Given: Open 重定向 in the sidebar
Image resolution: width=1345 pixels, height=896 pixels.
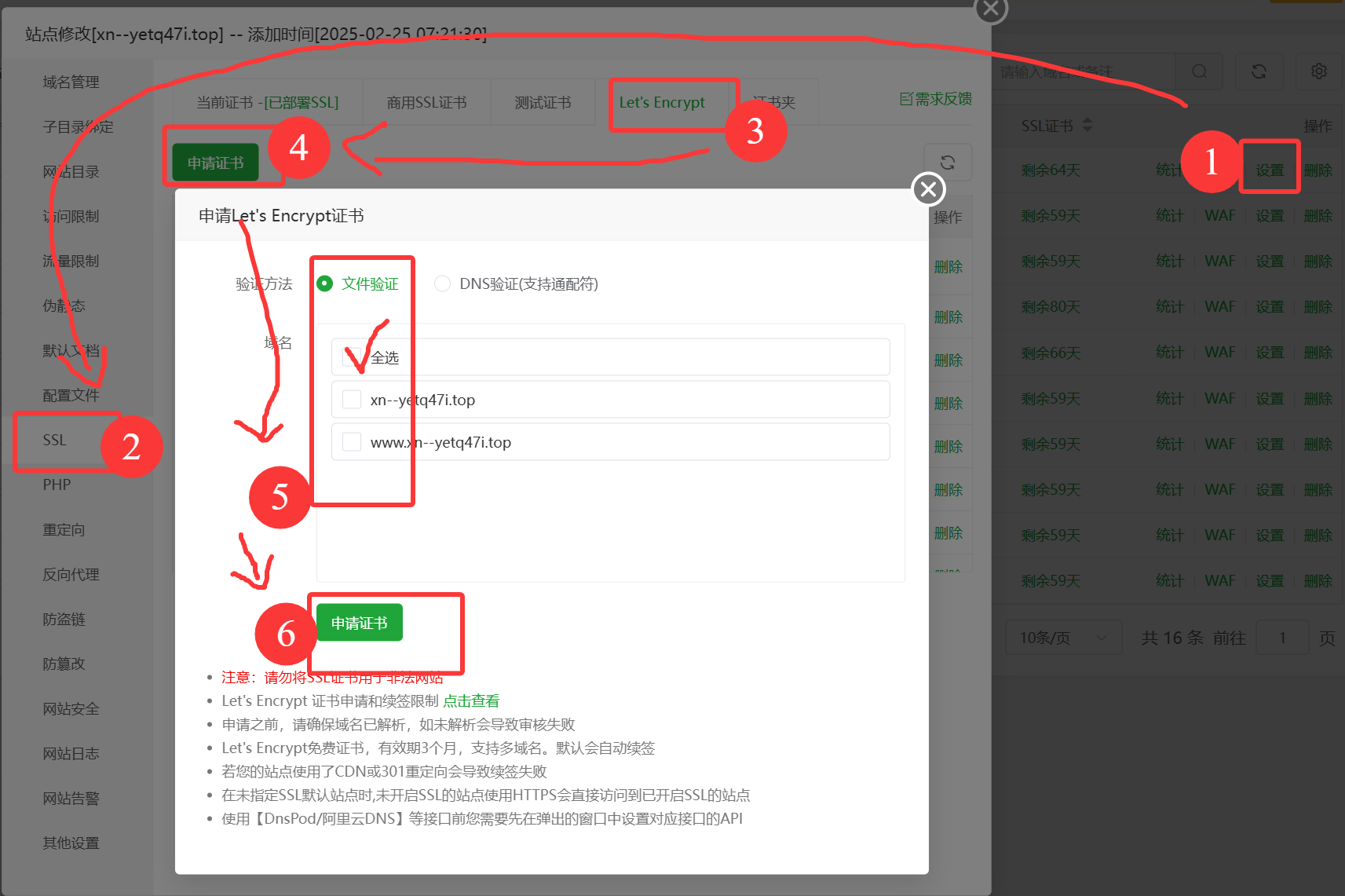Looking at the screenshot, I should [64, 529].
